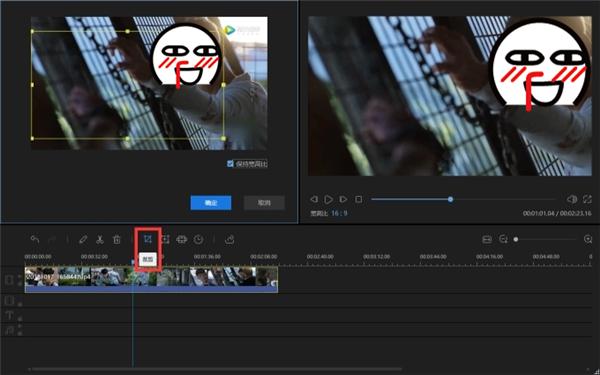Click the preview timecode 00:01:01.04 / 00:02:23.16
The width and height of the screenshot is (600, 375).
pos(557,213)
